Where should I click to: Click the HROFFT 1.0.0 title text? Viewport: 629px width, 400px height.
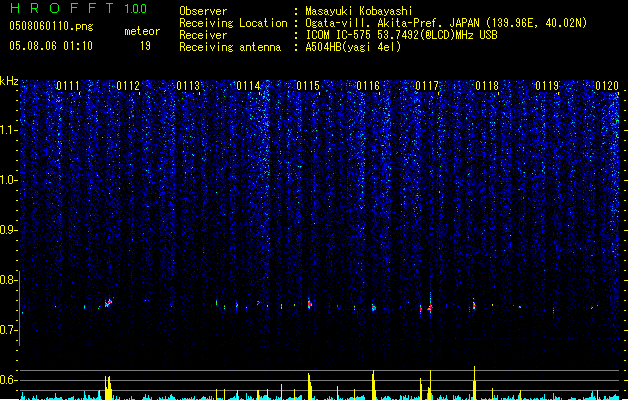click(79, 8)
